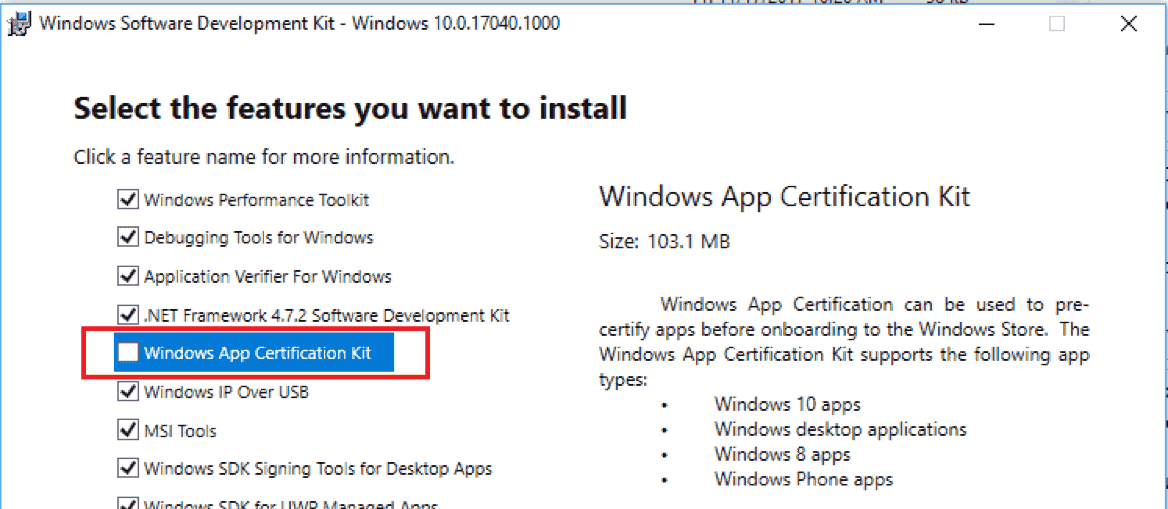The image size is (1168, 509).
Task: Uncheck Windows SDK Signing Tools for Desktop Apps
Action: point(128,468)
